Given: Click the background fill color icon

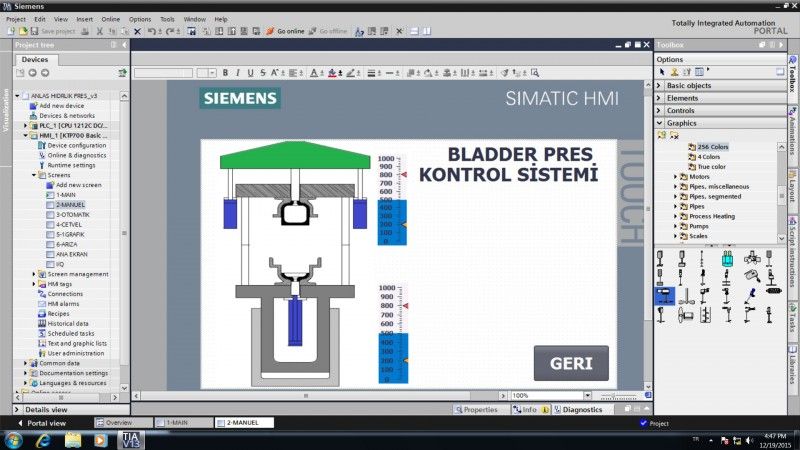Looking at the screenshot, I should pyautogui.click(x=332, y=73).
